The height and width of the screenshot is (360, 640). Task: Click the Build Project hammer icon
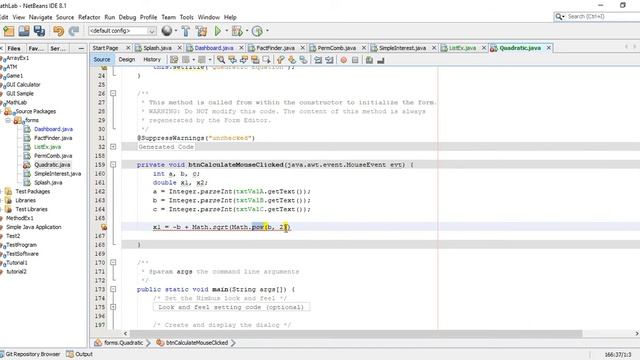point(186,31)
